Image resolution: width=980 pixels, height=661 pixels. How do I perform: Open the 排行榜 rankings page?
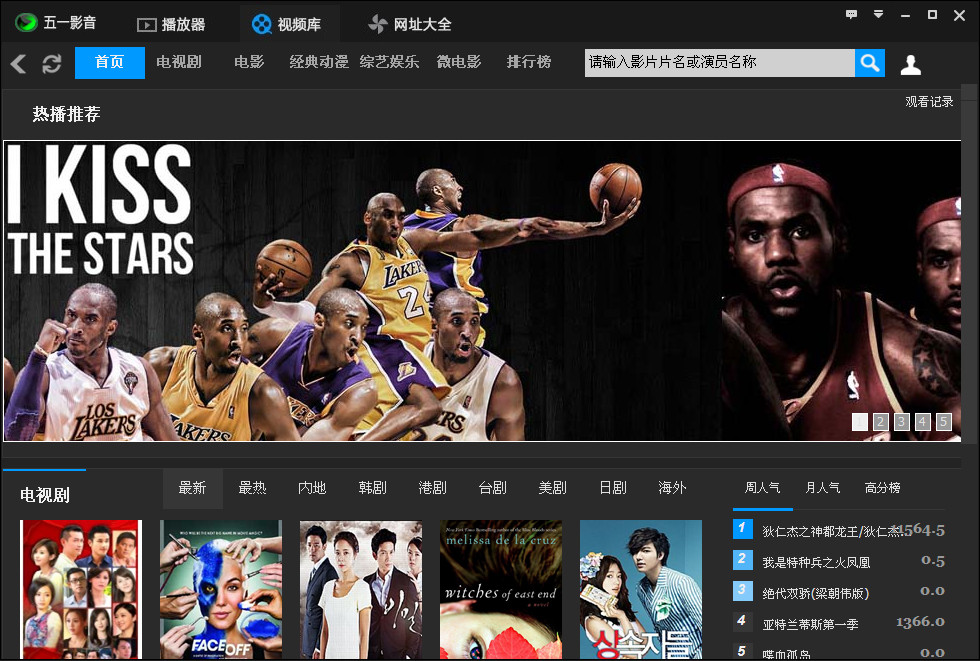click(x=529, y=62)
